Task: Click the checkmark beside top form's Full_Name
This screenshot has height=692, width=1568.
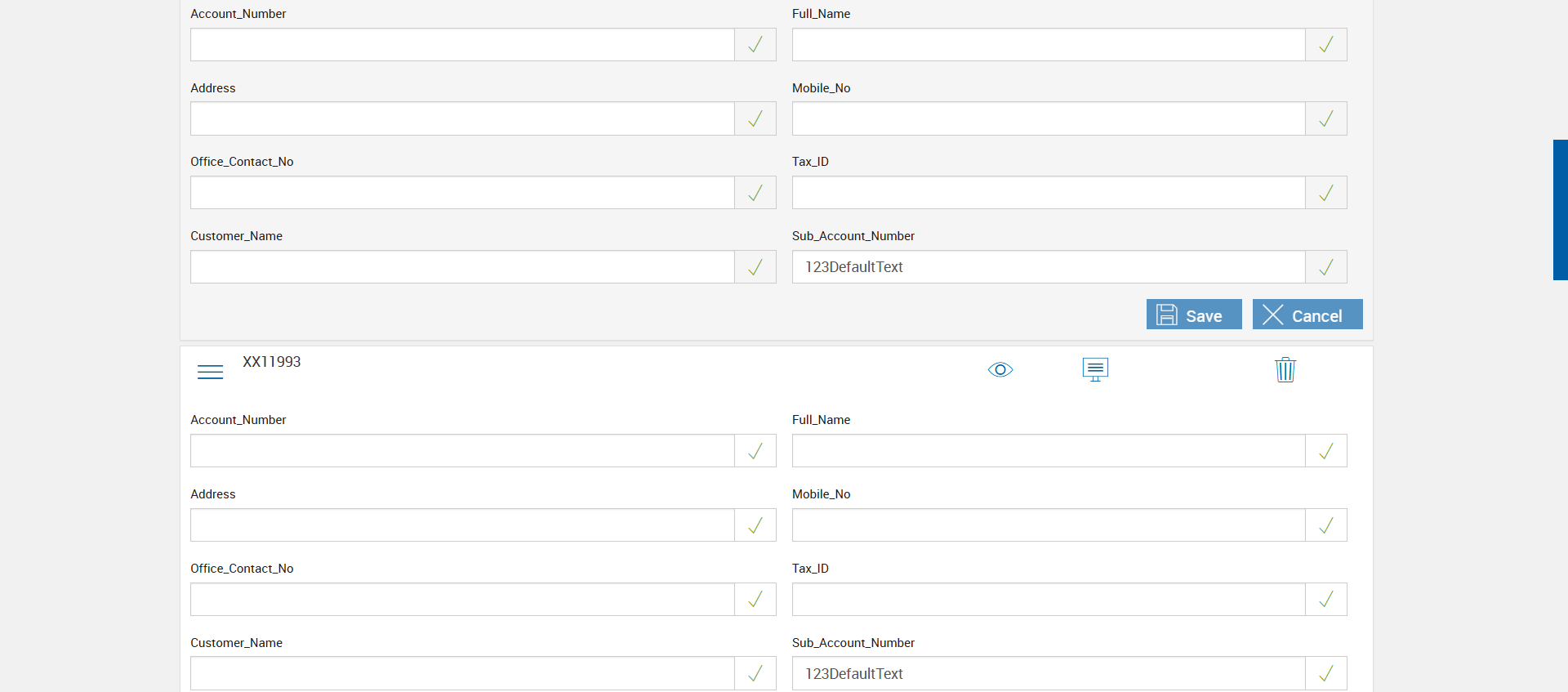Action: [x=1325, y=45]
